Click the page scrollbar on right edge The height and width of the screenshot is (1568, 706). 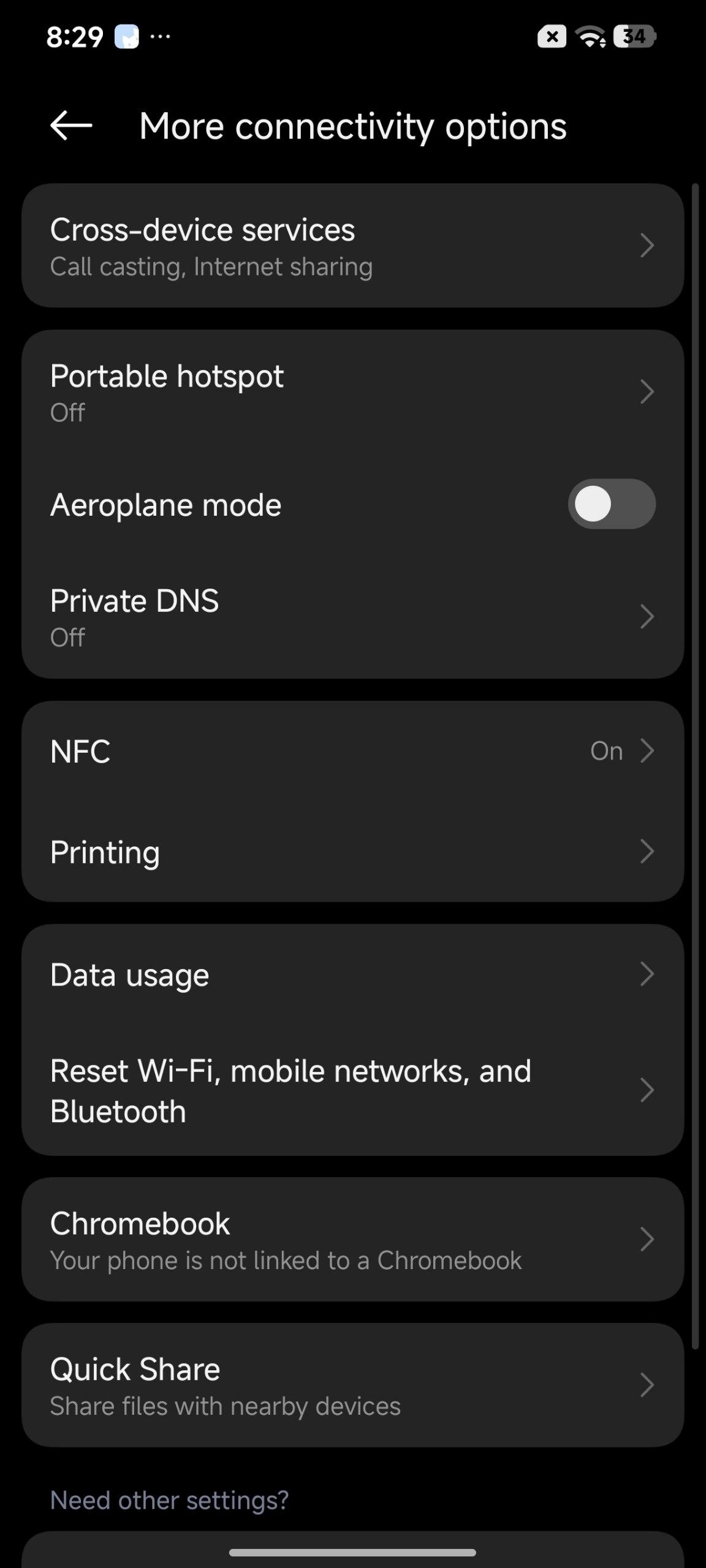point(695,766)
